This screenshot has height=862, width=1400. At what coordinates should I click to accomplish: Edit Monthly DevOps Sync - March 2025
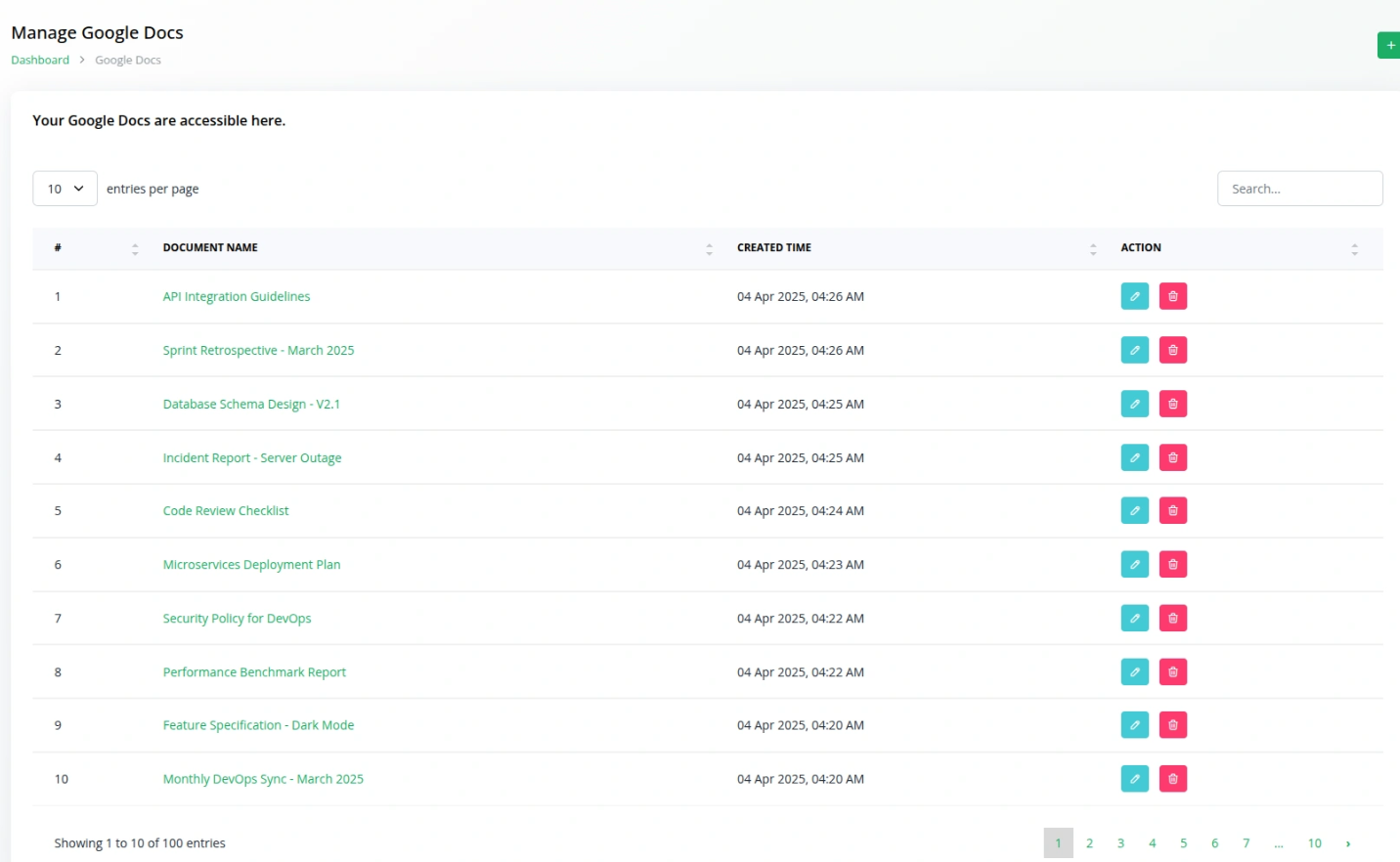(x=1134, y=778)
